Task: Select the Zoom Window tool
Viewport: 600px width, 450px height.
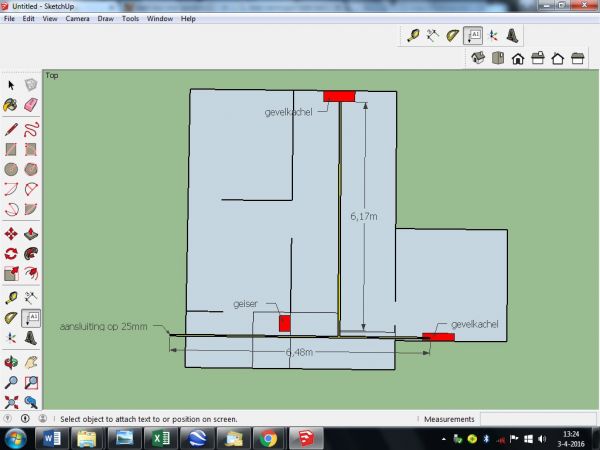Action: 31,382
